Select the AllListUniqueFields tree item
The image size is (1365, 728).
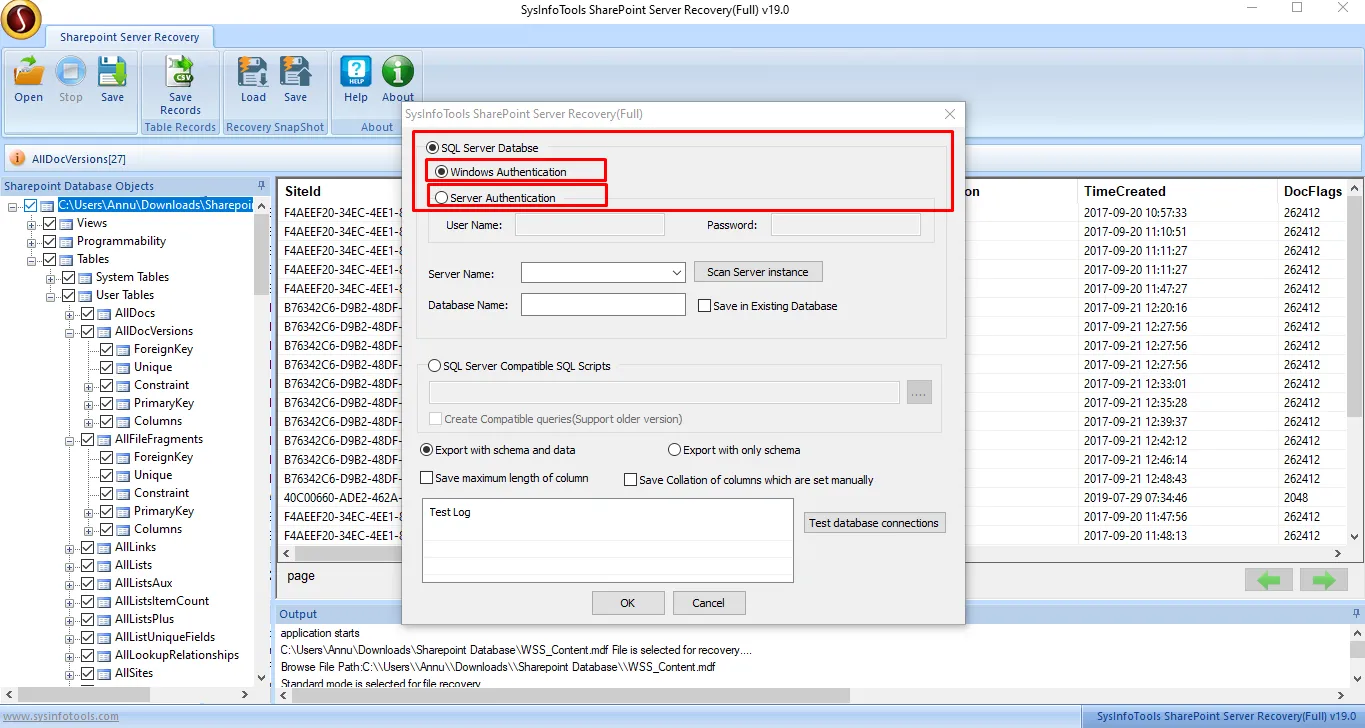click(x=165, y=637)
